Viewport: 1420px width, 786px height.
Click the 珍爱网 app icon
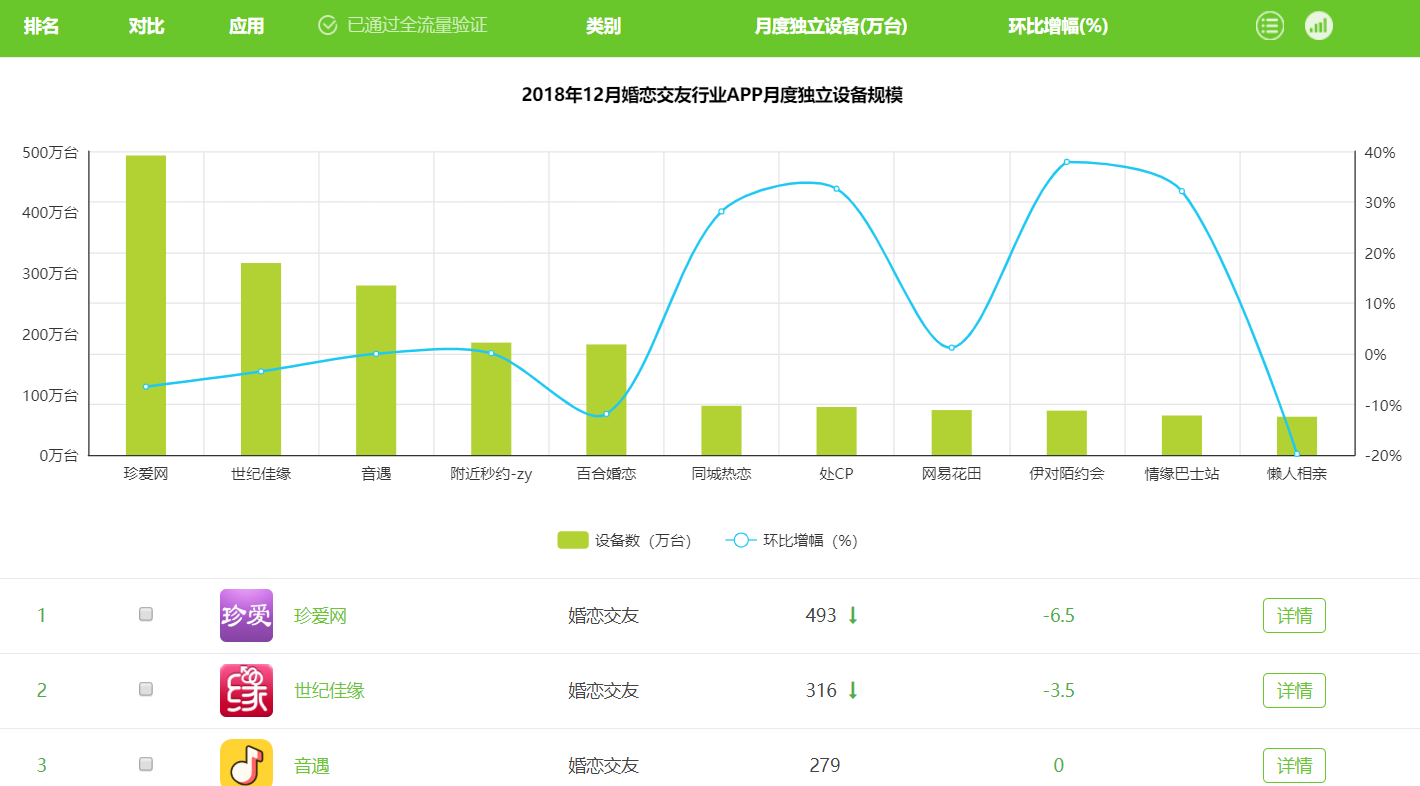[246, 615]
